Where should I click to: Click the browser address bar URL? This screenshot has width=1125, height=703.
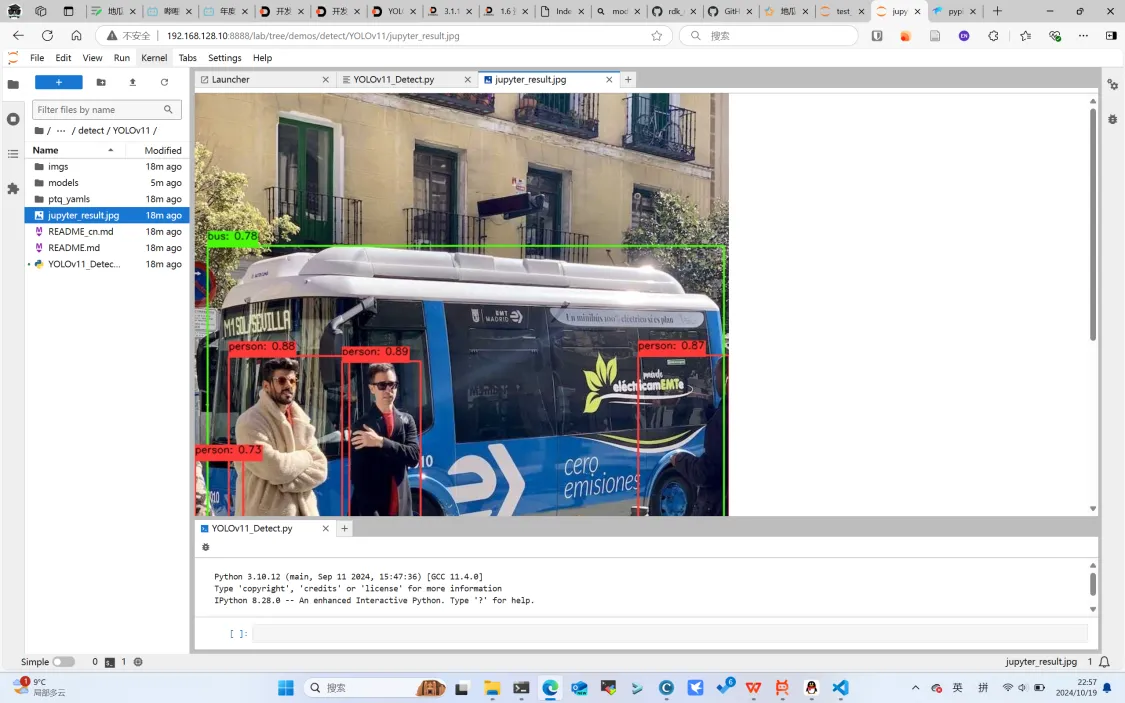[x=313, y=36]
